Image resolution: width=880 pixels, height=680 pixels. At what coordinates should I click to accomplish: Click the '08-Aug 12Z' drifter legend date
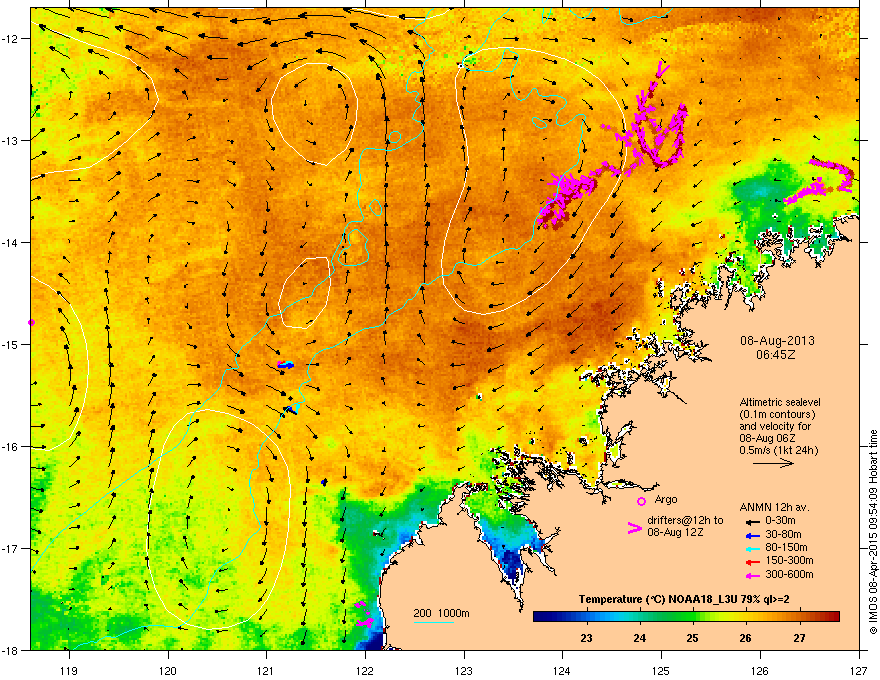(675, 532)
